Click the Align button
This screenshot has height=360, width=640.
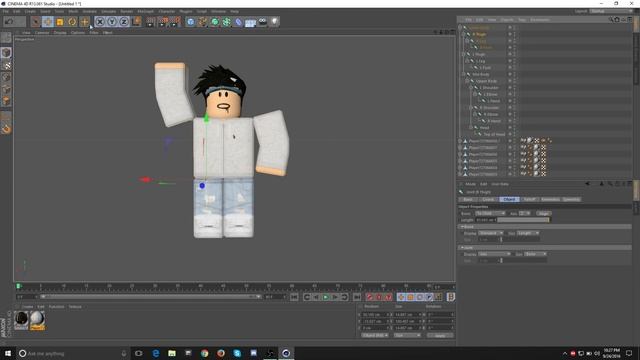click(x=543, y=213)
